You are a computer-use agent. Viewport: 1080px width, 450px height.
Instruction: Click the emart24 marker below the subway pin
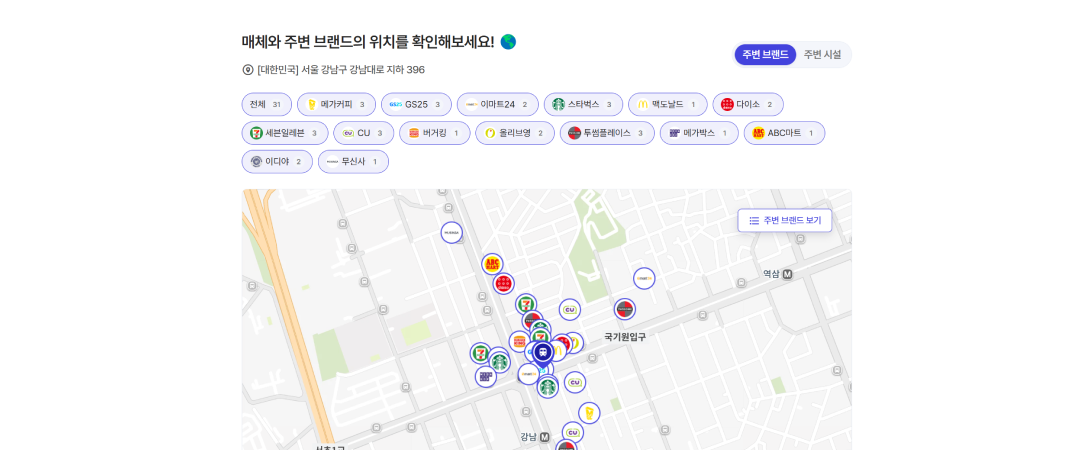[x=528, y=374]
